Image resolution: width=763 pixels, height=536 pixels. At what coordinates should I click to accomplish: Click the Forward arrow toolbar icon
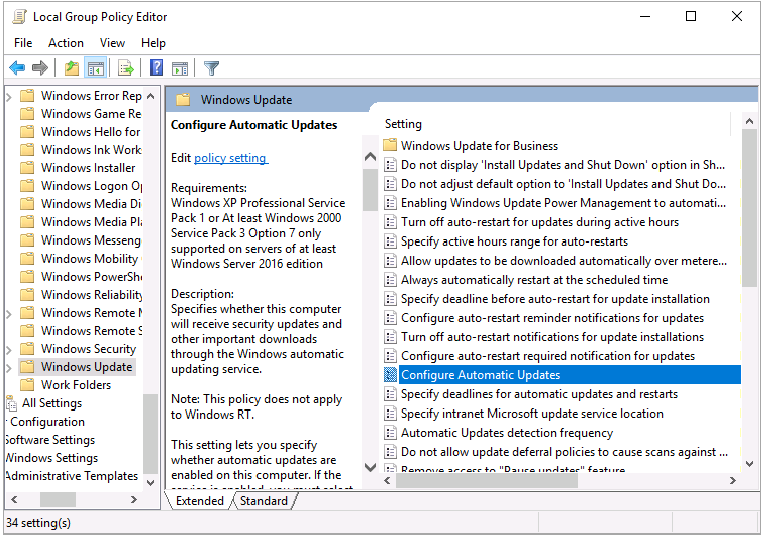coord(40,68)
